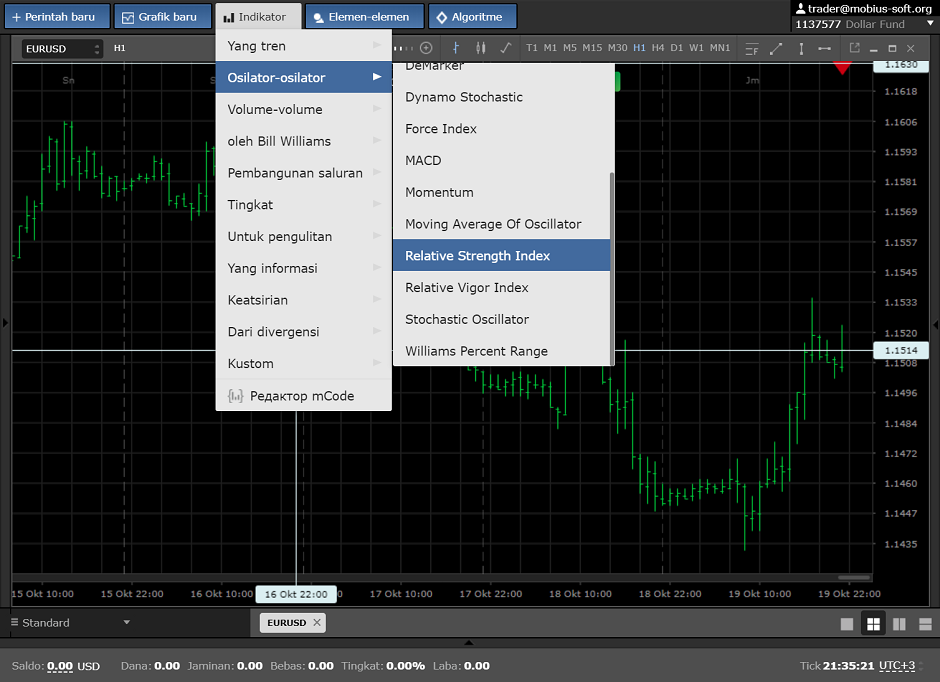Switch to two horizontal rows layout icon
The height and width of the screenshot is (682, 940).
(925, 624)
